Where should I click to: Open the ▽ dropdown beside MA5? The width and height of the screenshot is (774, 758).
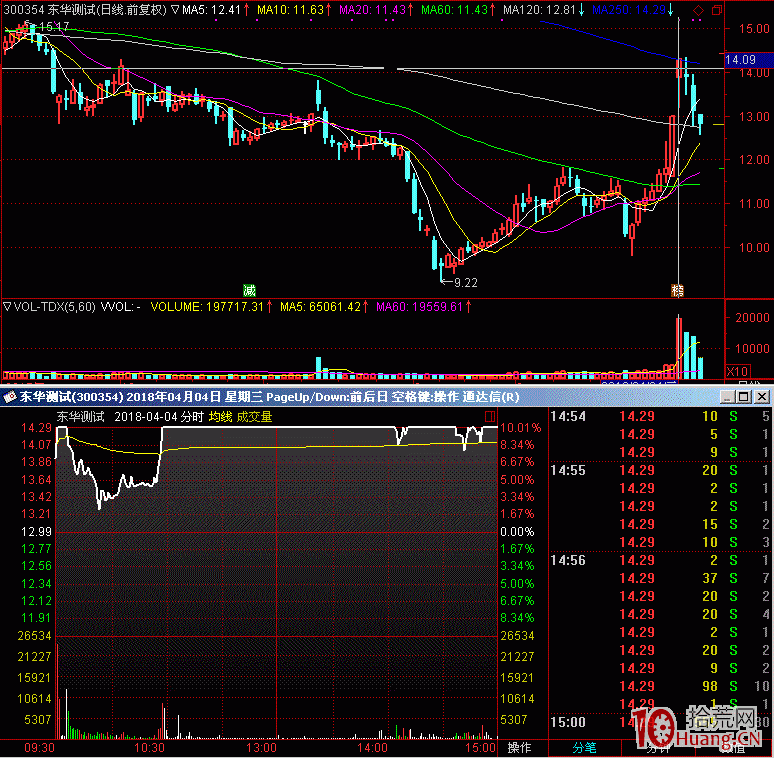click(x=175, y=9)
